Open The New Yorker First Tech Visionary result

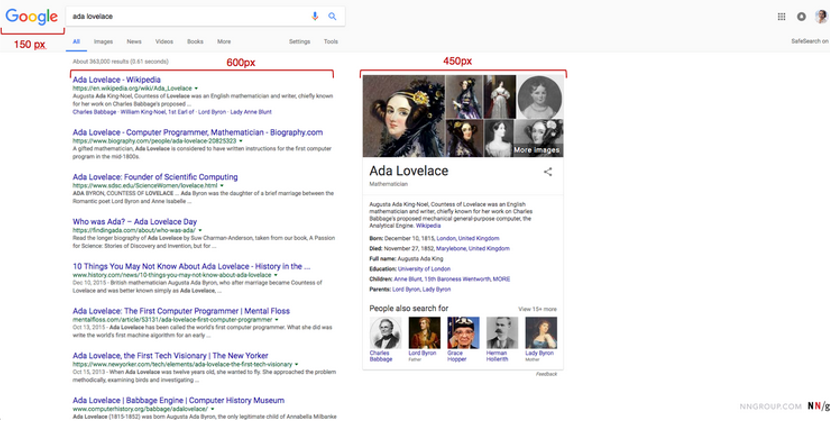click(170, 356)
